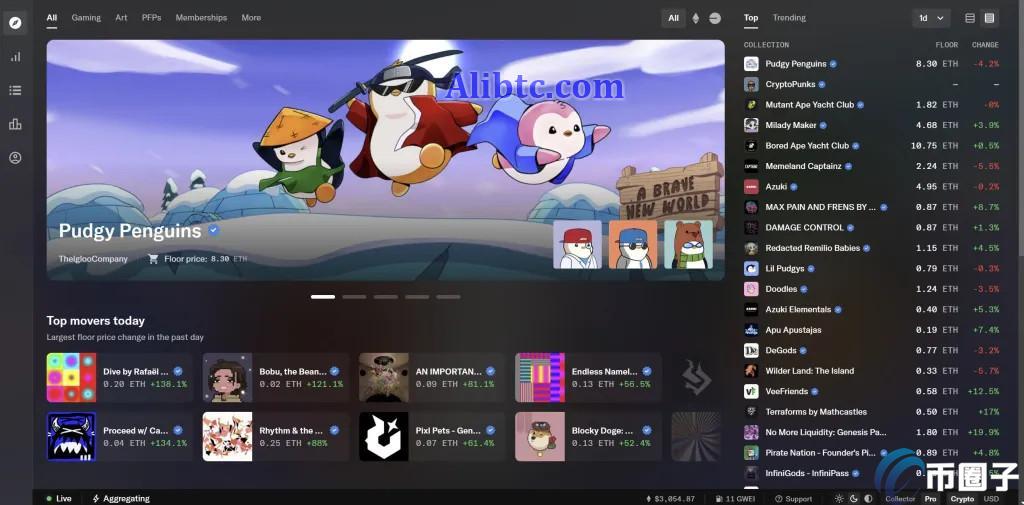Select the All chains filter button
Screen dimensions: 1024x505
(673, 18)
